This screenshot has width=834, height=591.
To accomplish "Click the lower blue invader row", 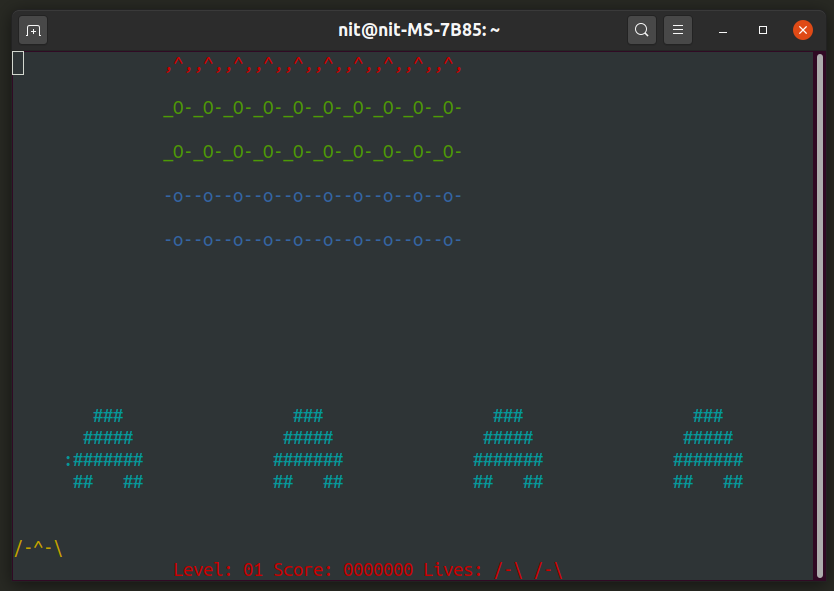I will (313, 241).
